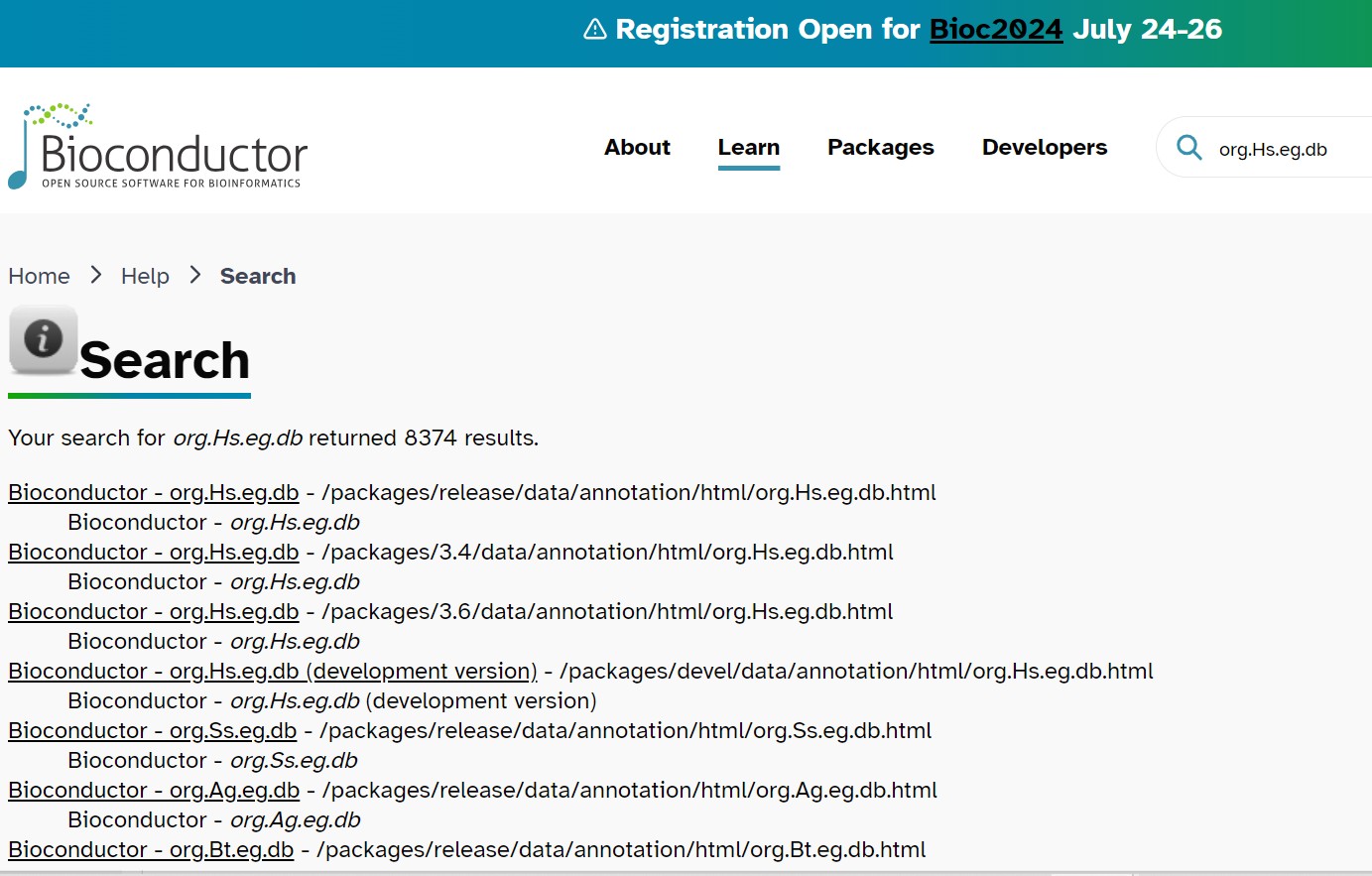Open the org.Ag.eg.db result link

click(x=154, y=790)
